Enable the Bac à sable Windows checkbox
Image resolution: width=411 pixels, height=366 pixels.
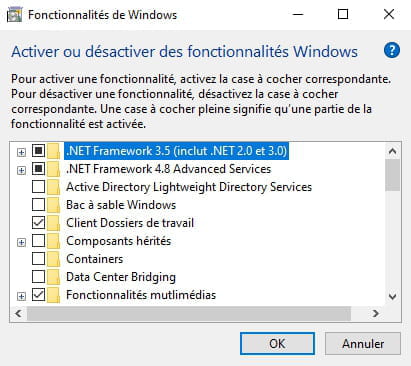(38, 205)
